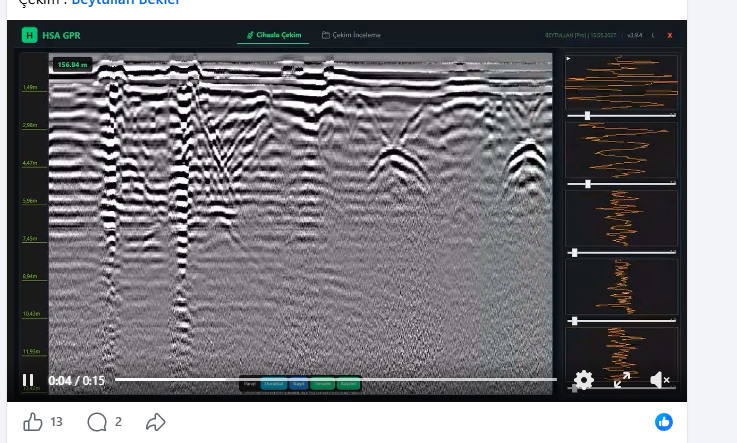The height and width of the screenshot is (443, 737).
Task: Seek using the video progress bar
Action: pos(335,379)
